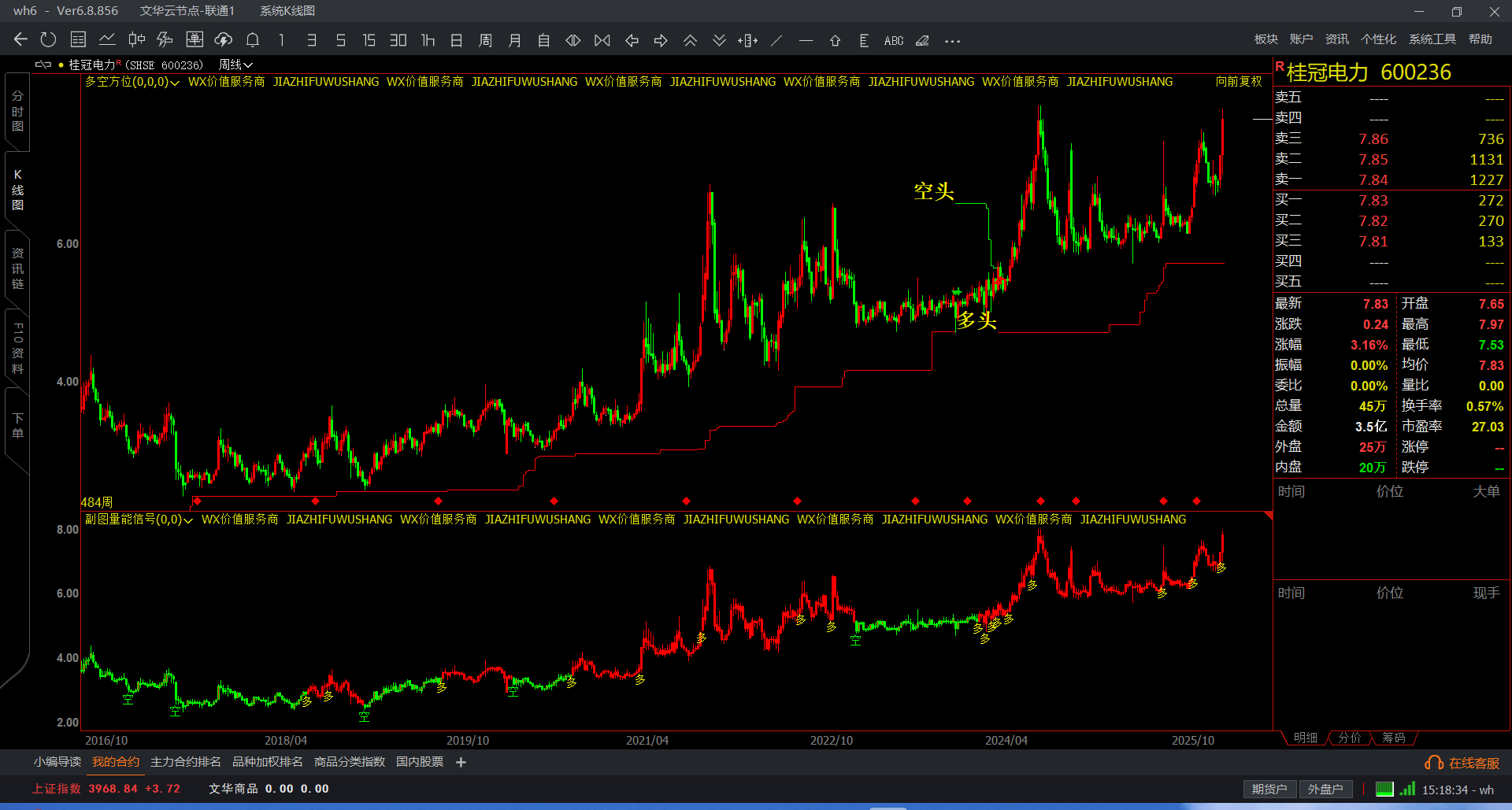Open 在线客服 online support link

[x=1464, y=763]
